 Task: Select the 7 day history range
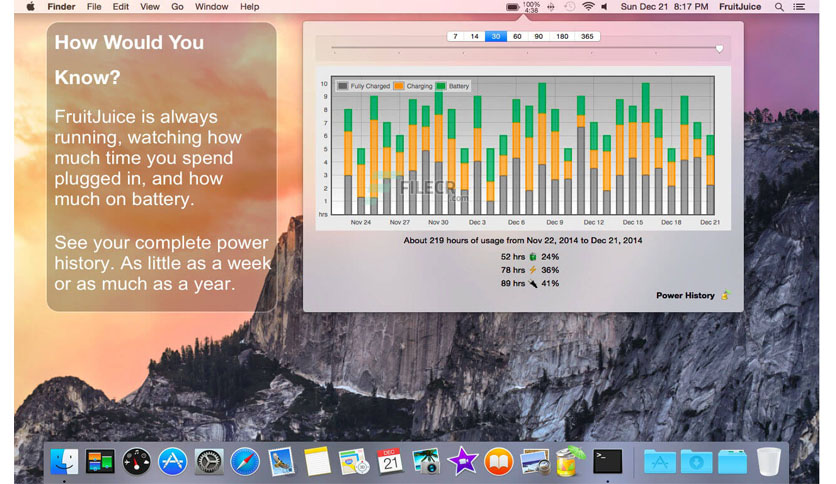coord(455,36)
